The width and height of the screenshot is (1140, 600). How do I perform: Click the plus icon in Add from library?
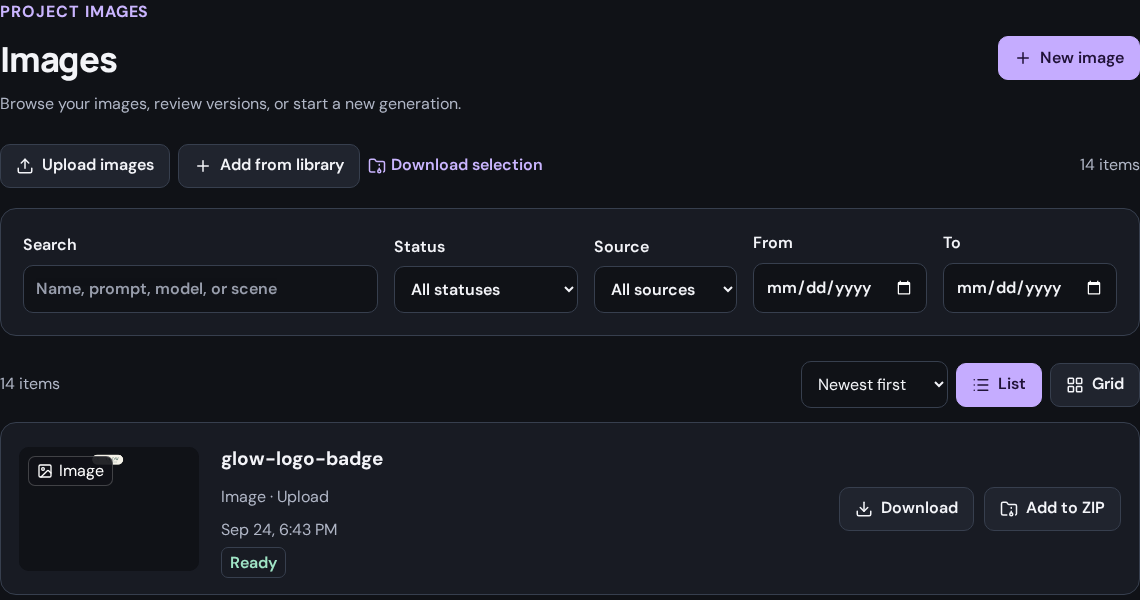203,166
